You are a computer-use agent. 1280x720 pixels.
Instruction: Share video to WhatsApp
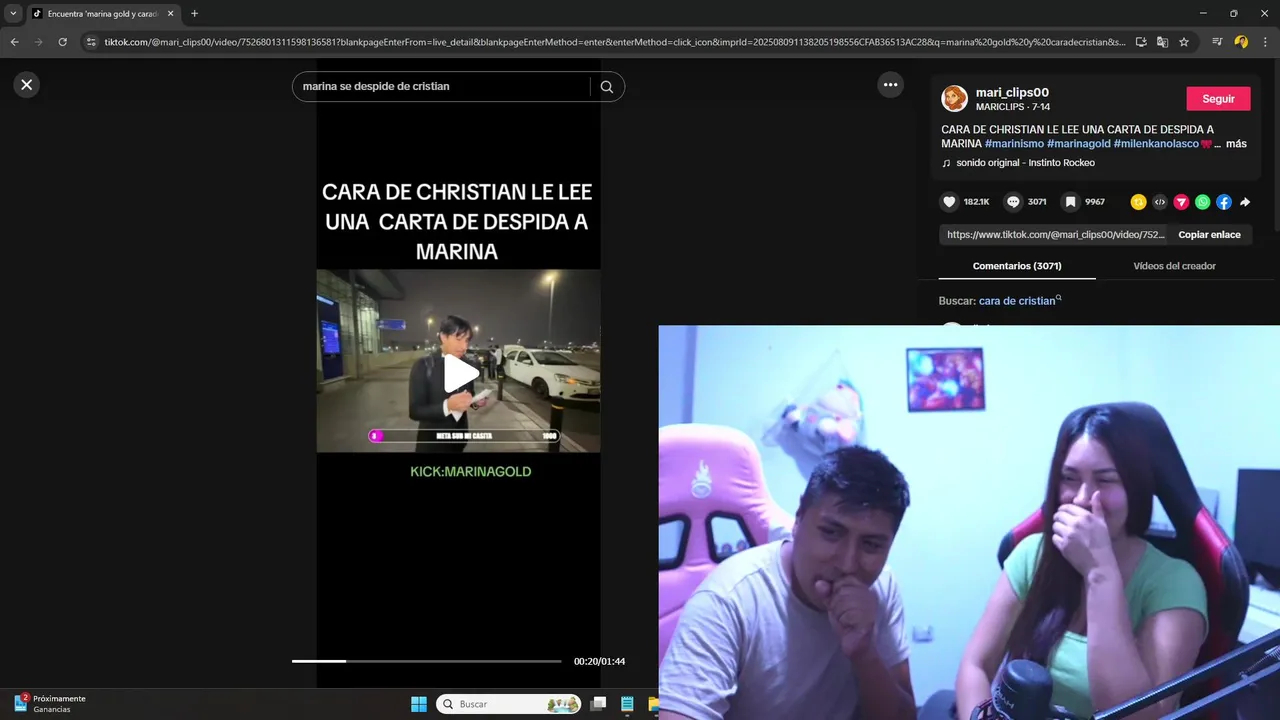point(1202,202)
